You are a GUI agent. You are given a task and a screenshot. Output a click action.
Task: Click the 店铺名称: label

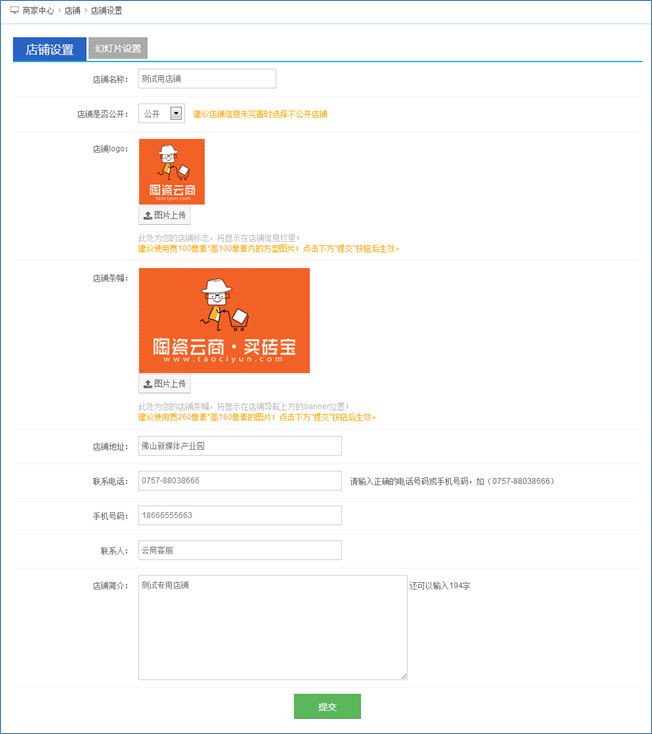110,80
